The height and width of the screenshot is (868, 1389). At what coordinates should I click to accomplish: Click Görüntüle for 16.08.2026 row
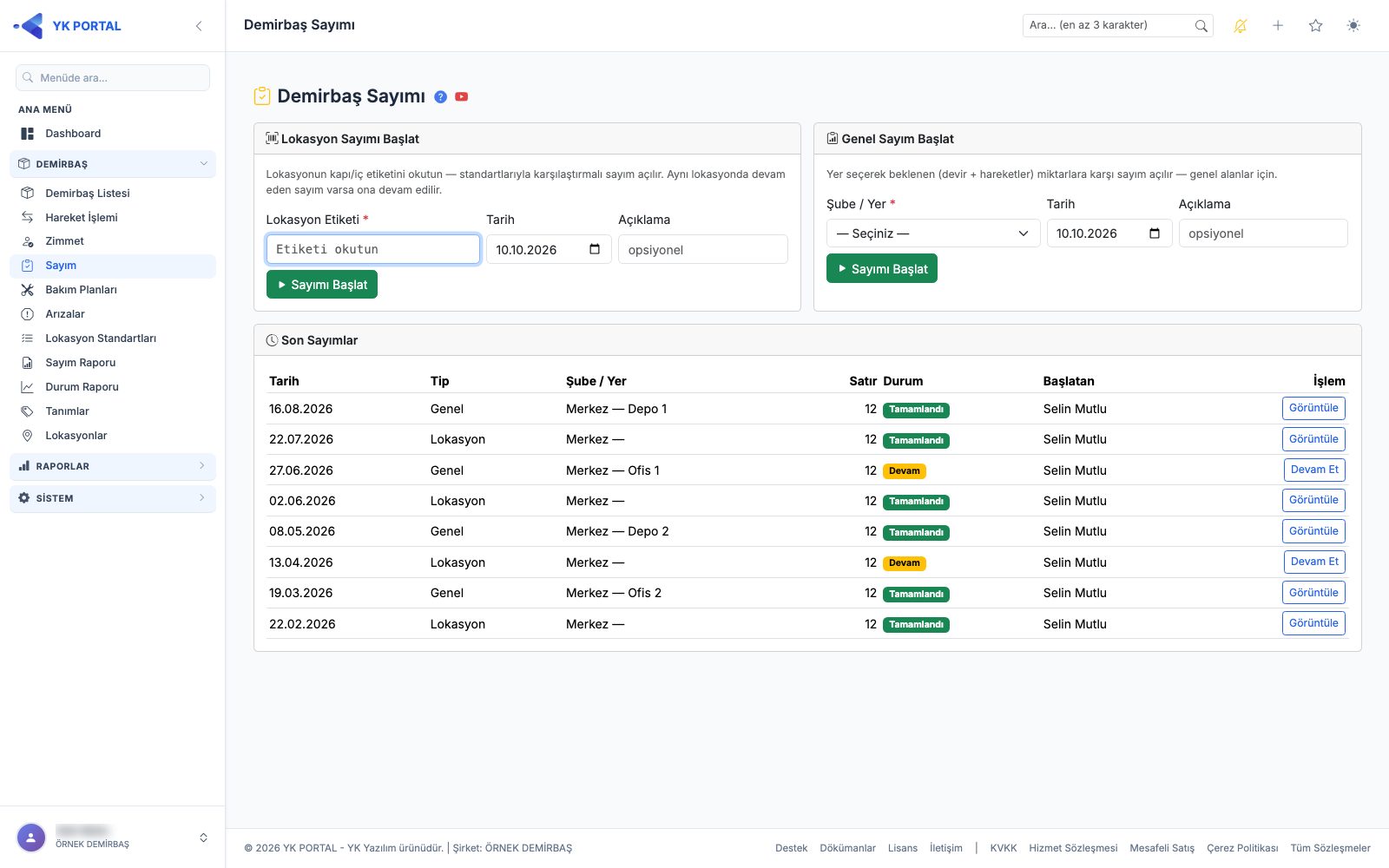pyautogui.click(x=1313, y=408)
